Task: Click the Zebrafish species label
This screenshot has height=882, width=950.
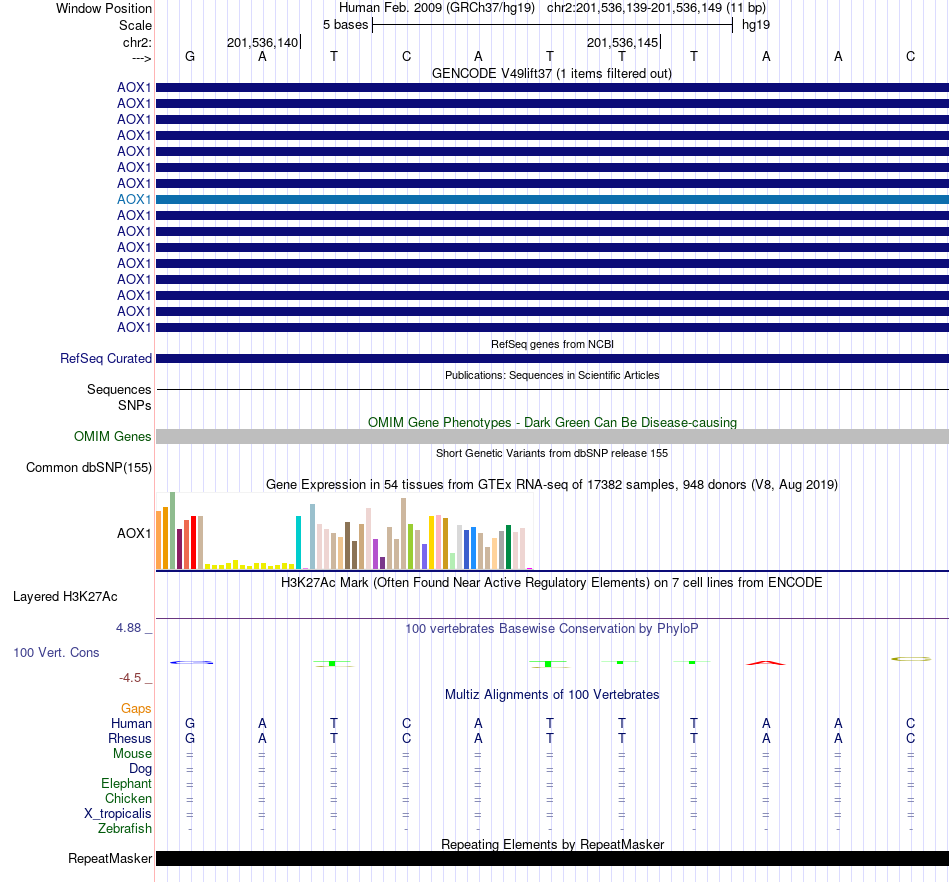Action: pyautogui.click(x=125, y=829)
